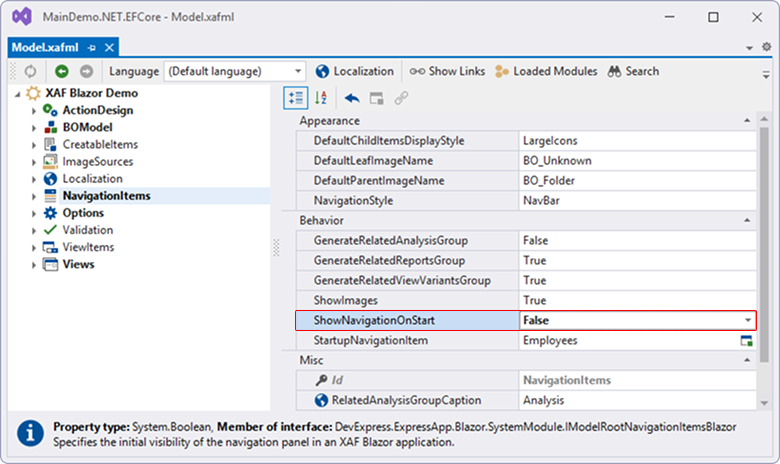
Task: Click the blue undo arrow in property toolbar
Action: (351, 97)
